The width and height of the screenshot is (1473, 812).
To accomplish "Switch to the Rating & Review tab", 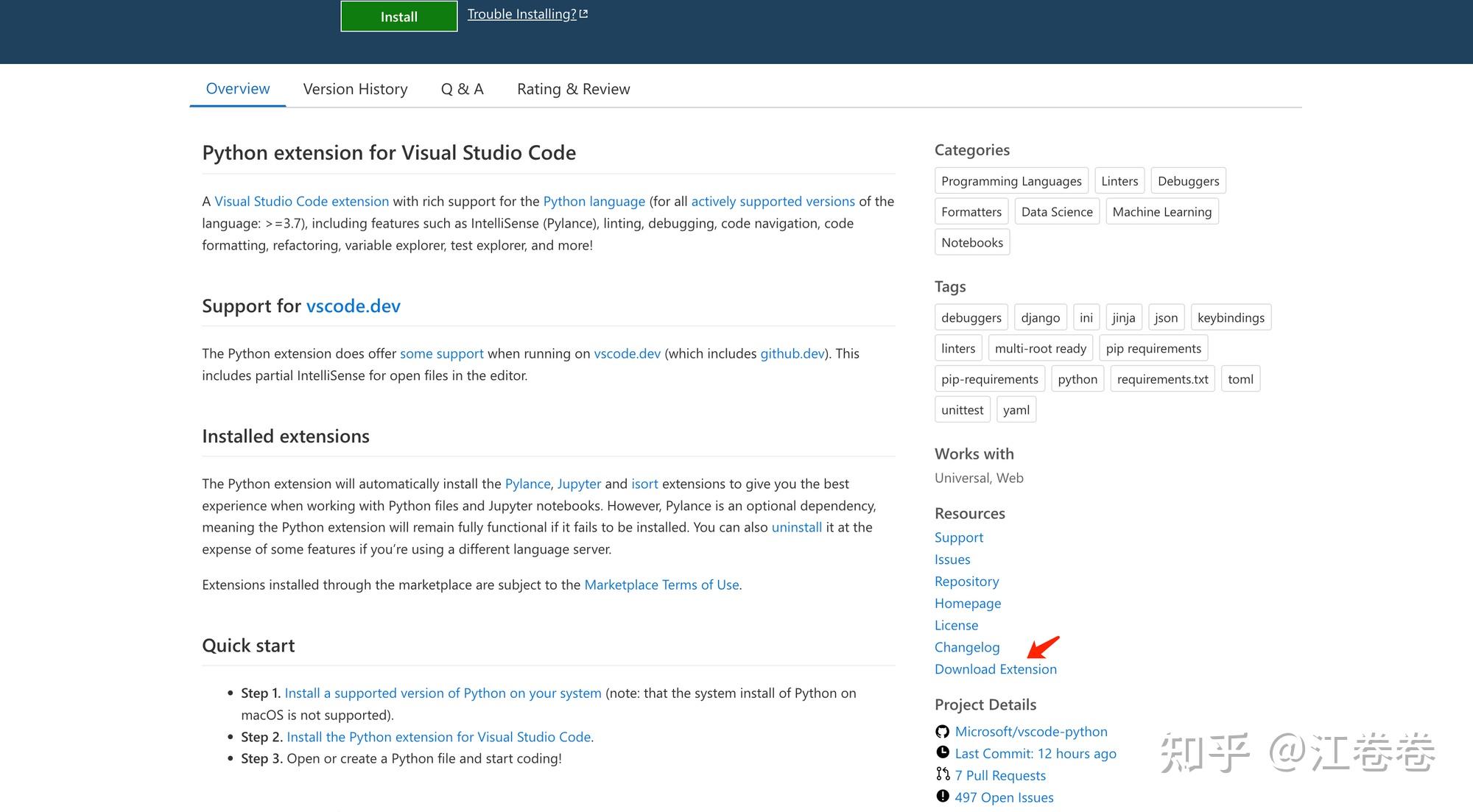I will click(x=573, y=88).
